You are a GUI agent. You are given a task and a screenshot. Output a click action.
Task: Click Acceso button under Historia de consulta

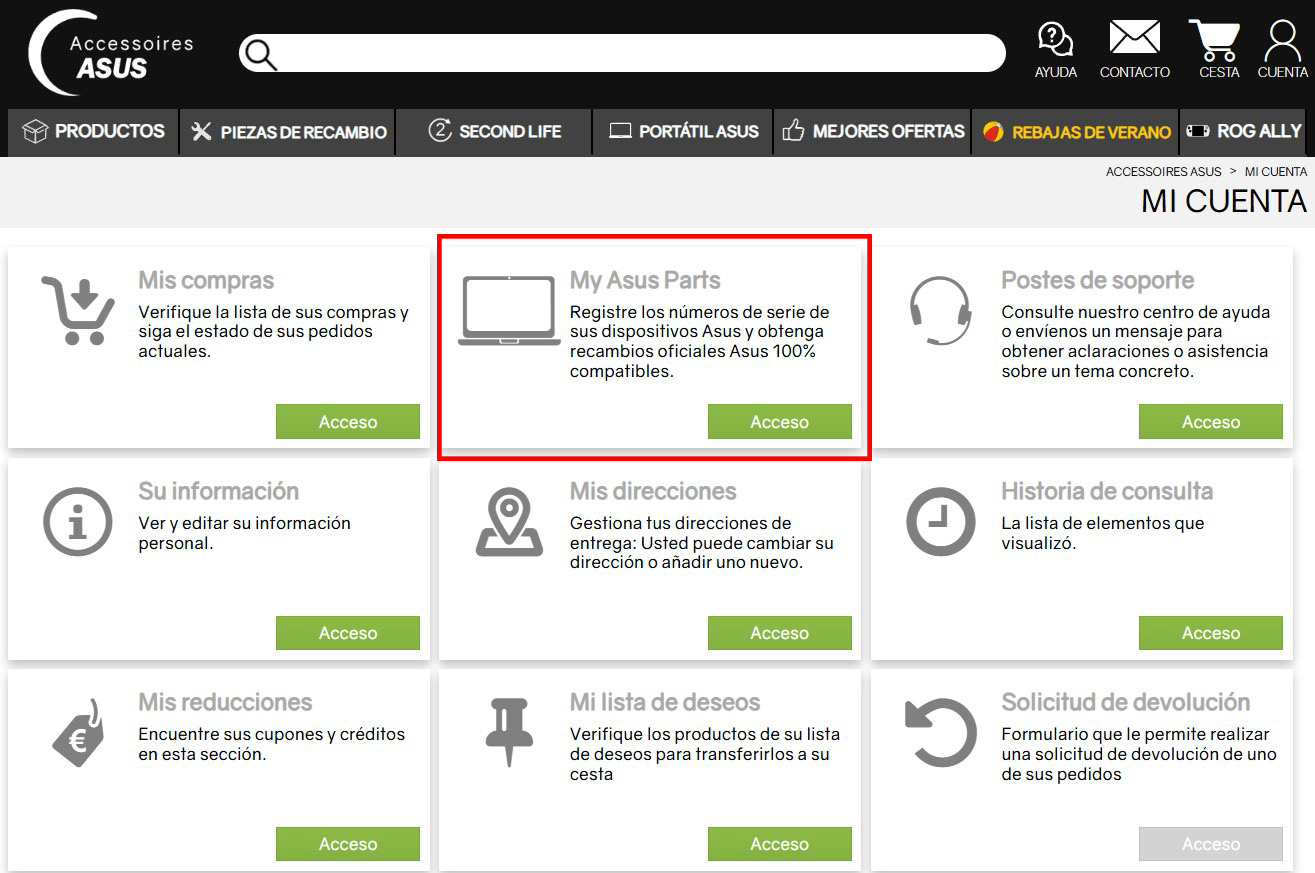(x=1210, y=633)
